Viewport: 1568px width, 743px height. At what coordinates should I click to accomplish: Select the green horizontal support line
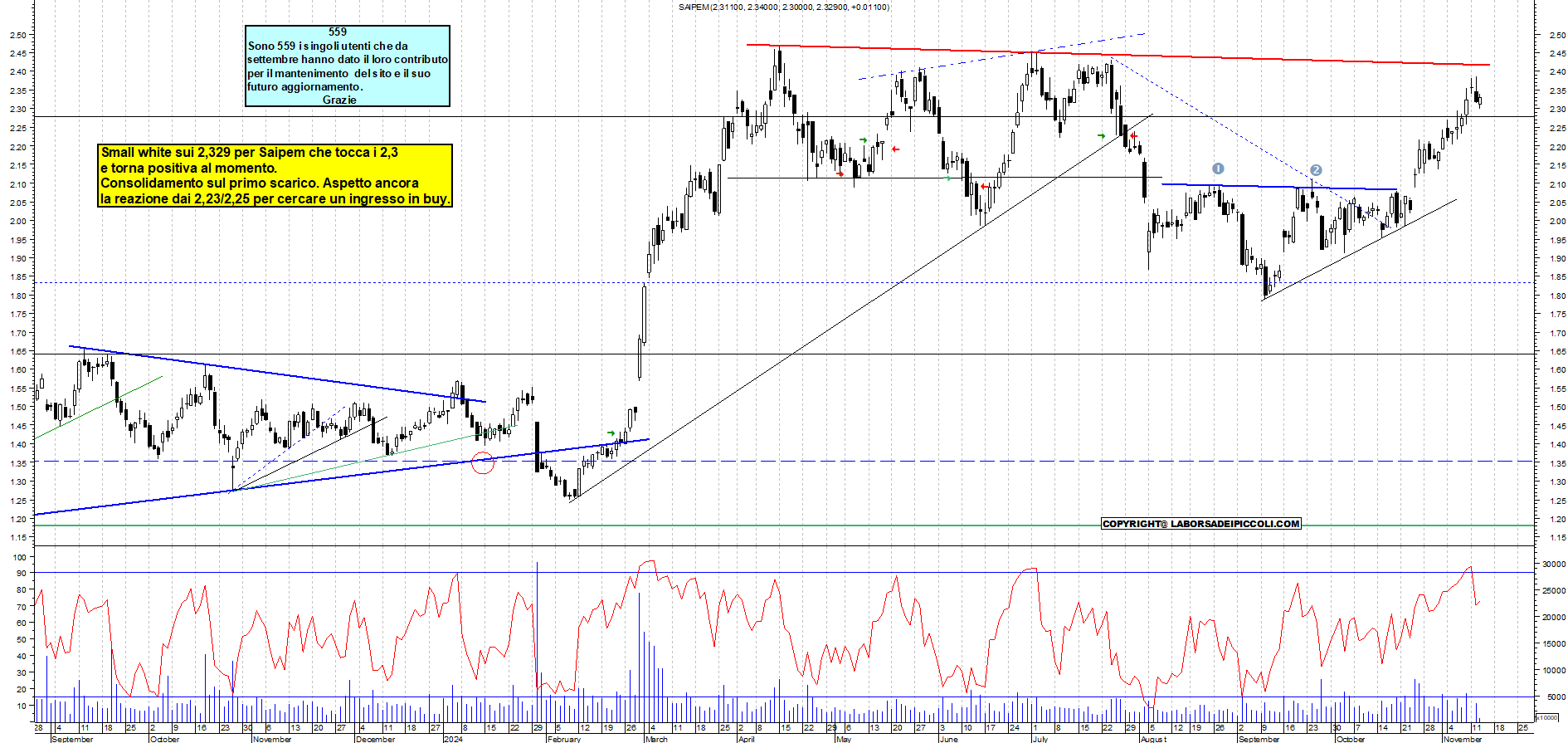pyautogui.click(x=783, y=525)
